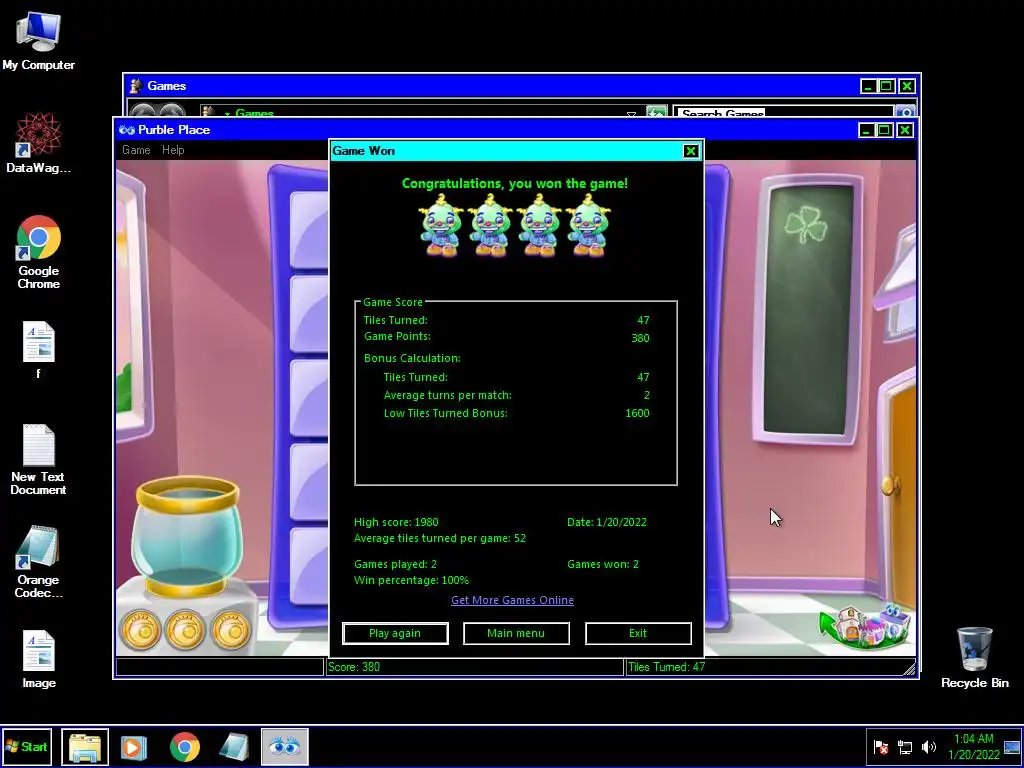Click the Games window title icon

coord(136,86)
